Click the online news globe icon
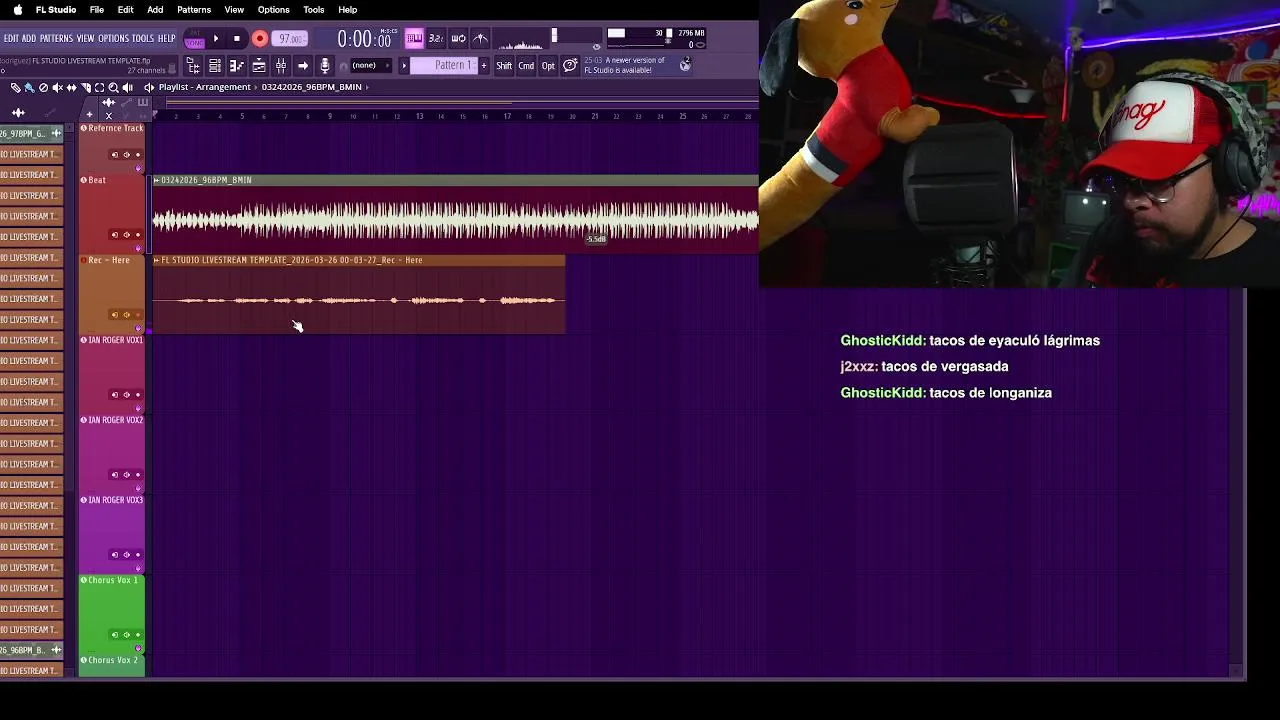 tap(685, 65)
